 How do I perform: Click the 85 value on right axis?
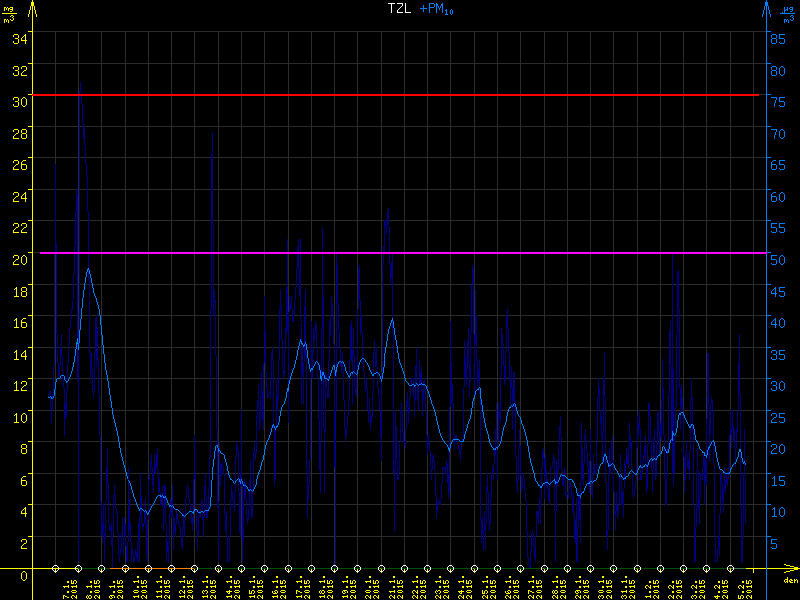tap(778, 39)
